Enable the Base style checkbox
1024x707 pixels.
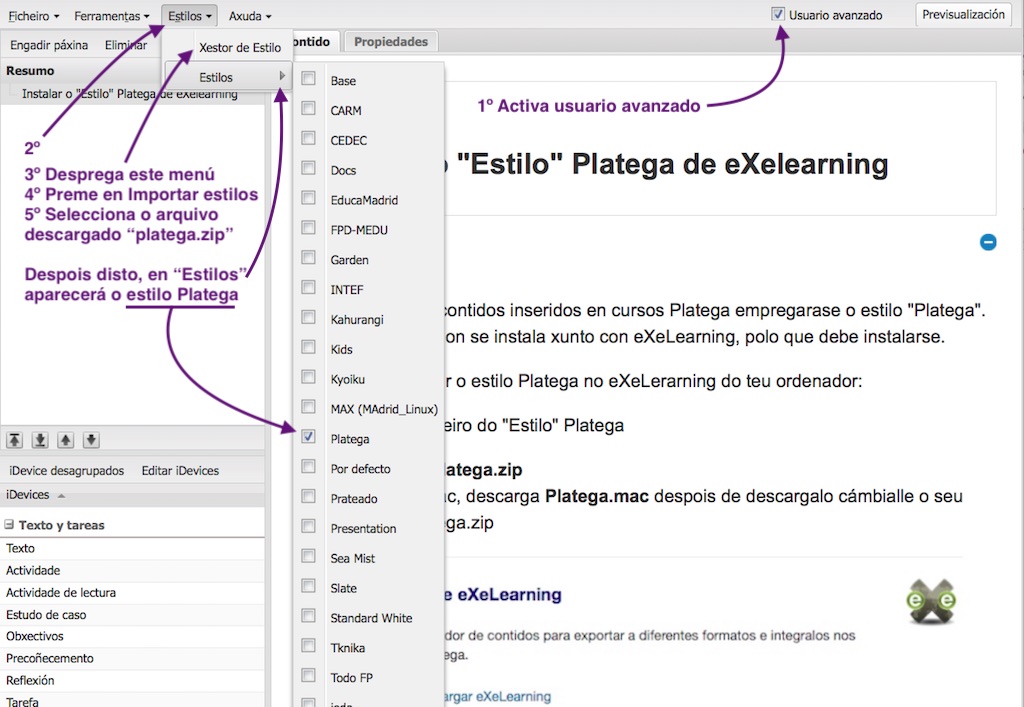click(x=308, y=80)
